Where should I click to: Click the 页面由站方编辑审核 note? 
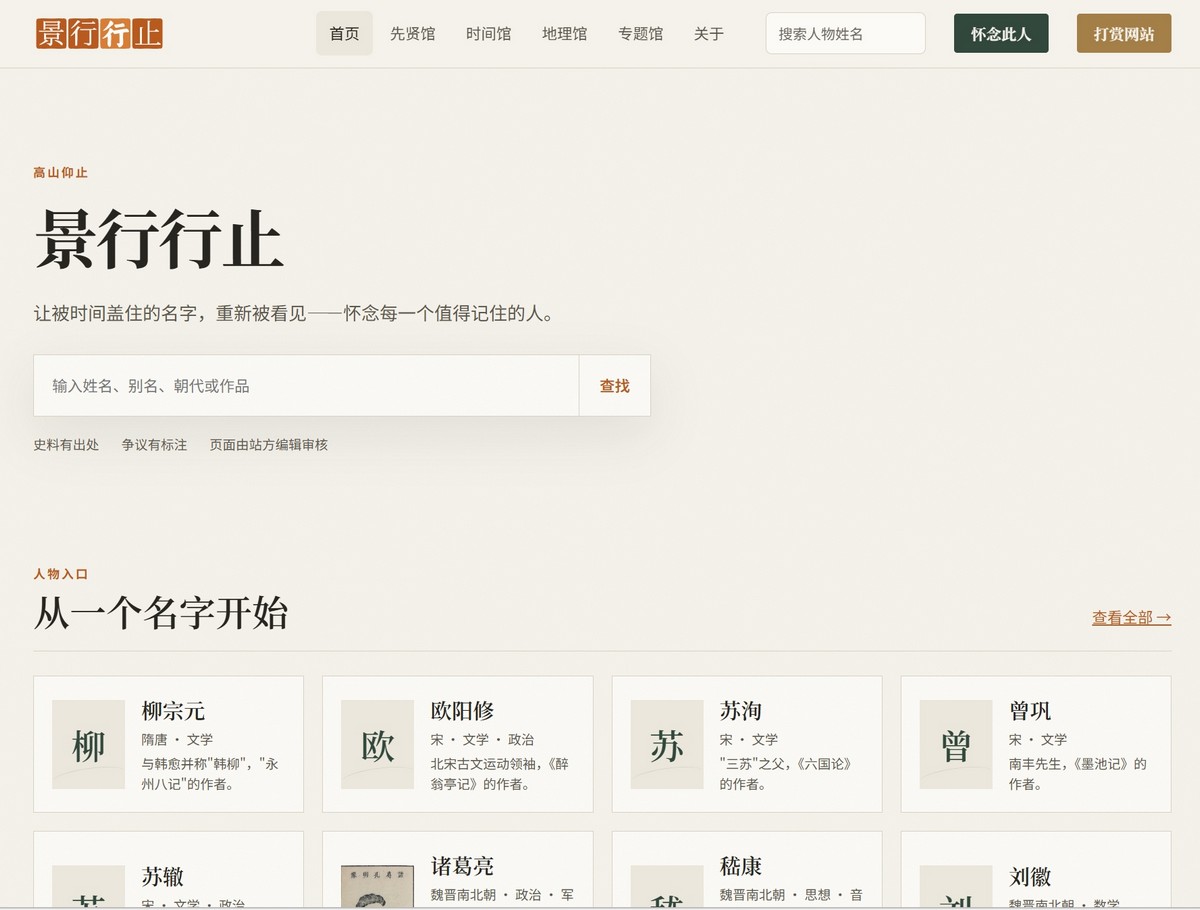269,445
